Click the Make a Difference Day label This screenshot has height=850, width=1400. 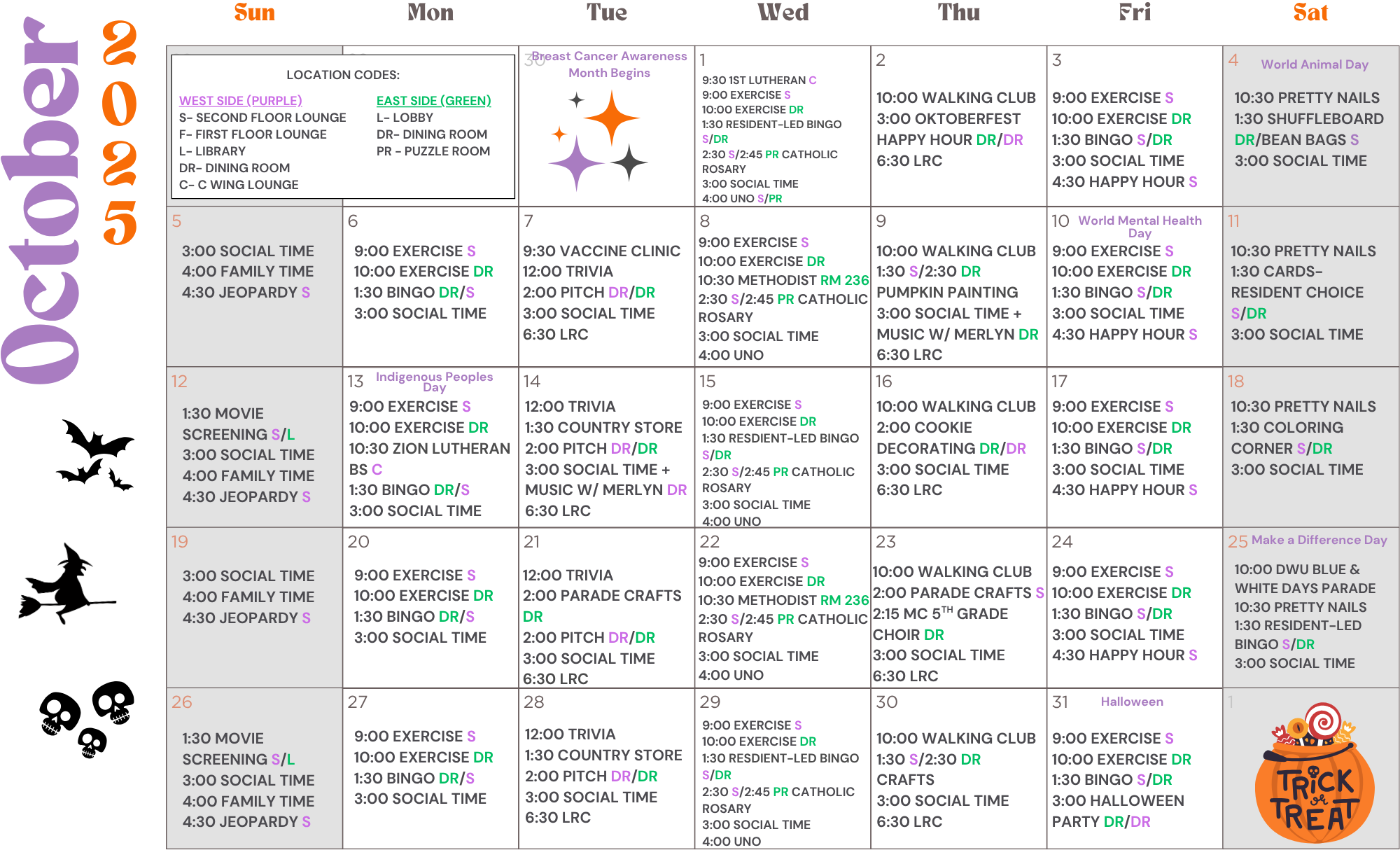1319,540
